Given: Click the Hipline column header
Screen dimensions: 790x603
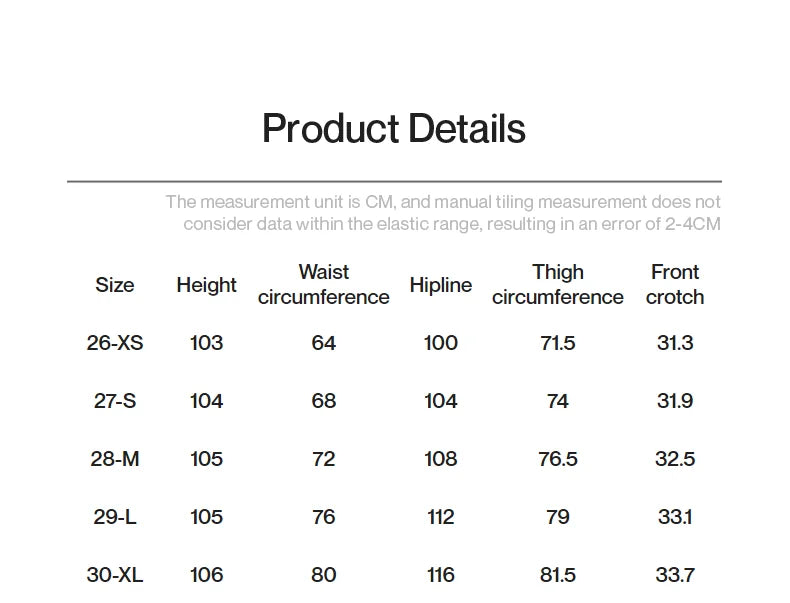Looking at the screenshot, I should point(440,285).
